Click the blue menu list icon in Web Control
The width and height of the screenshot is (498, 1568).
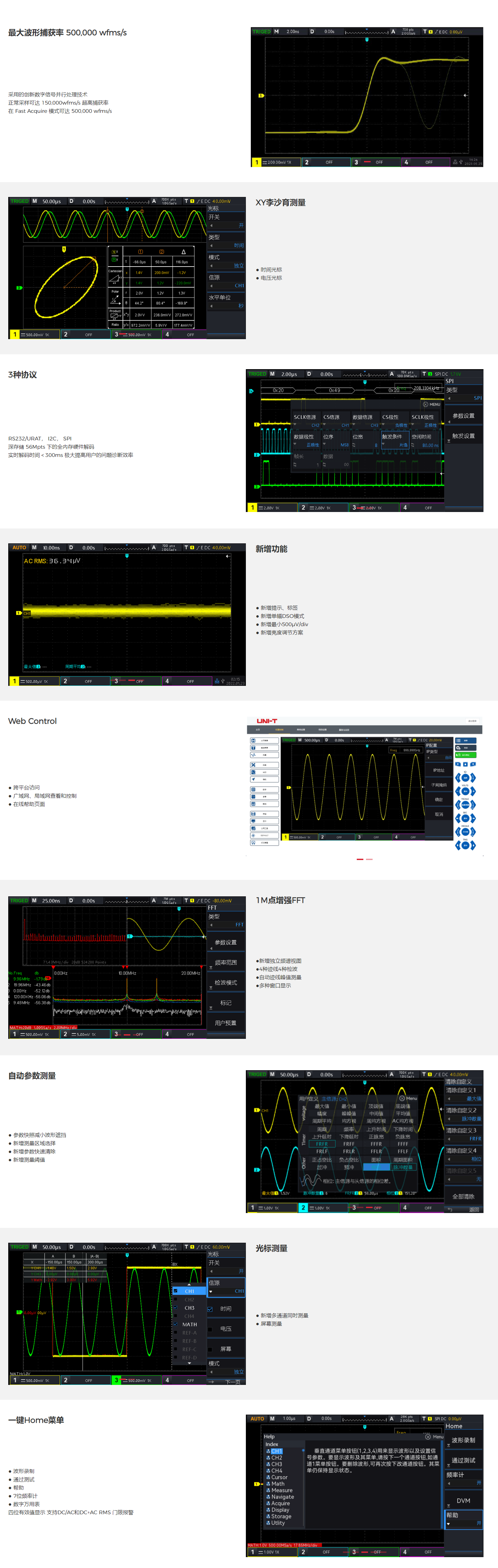tap(465, 741)
